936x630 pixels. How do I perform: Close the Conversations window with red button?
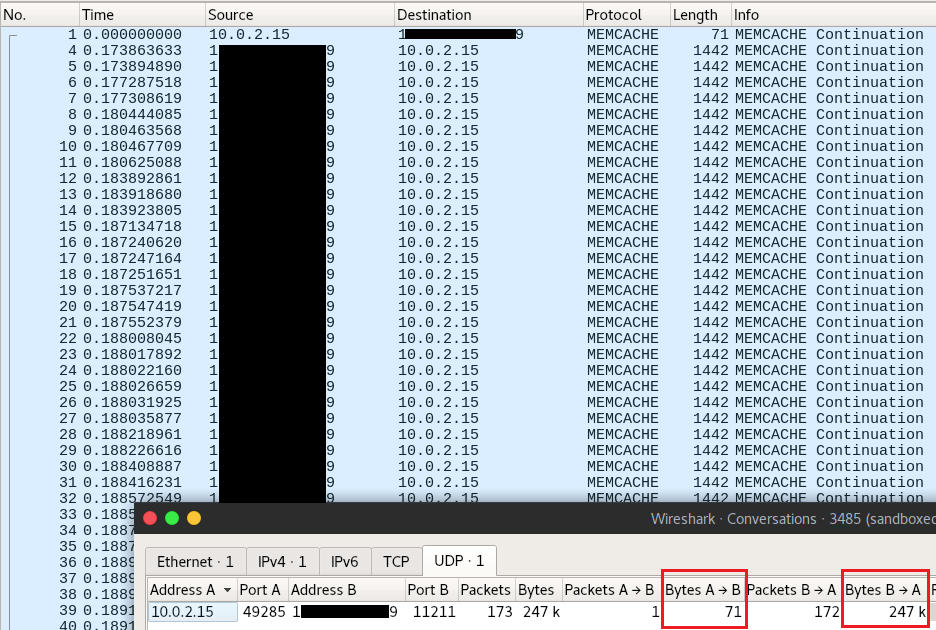point(150,518)
